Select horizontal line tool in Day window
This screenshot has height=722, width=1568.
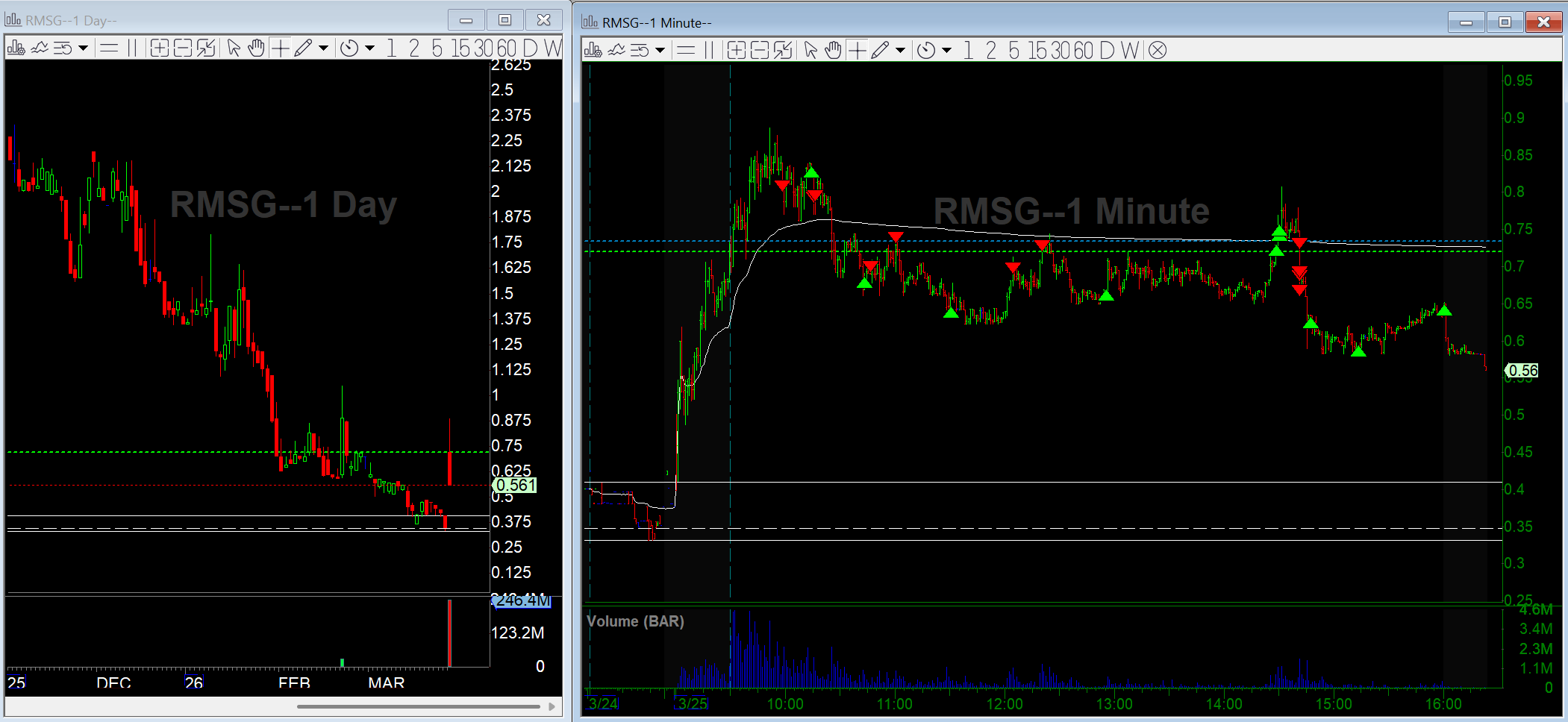109,48
